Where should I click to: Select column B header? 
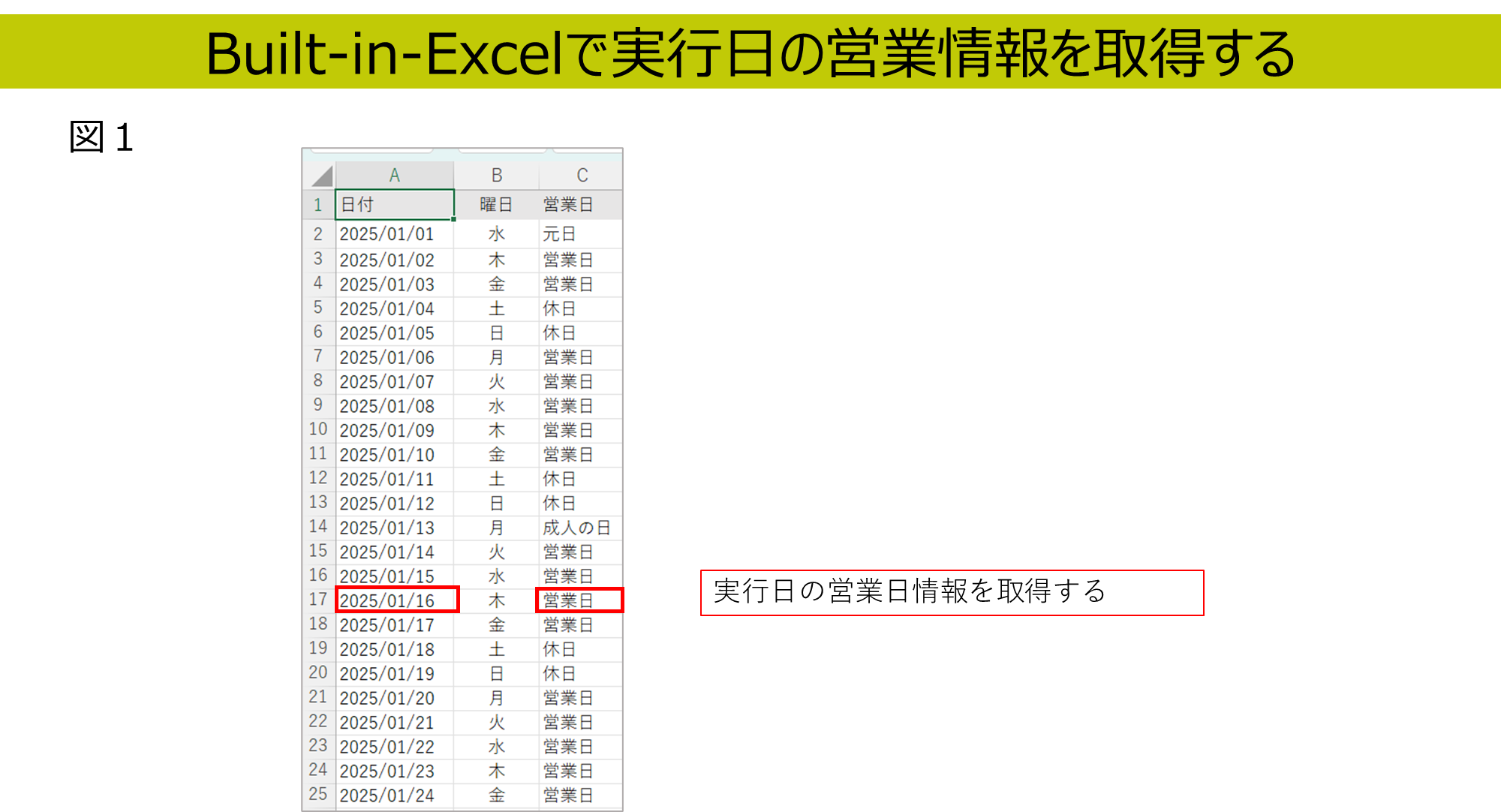coord(496,176)
